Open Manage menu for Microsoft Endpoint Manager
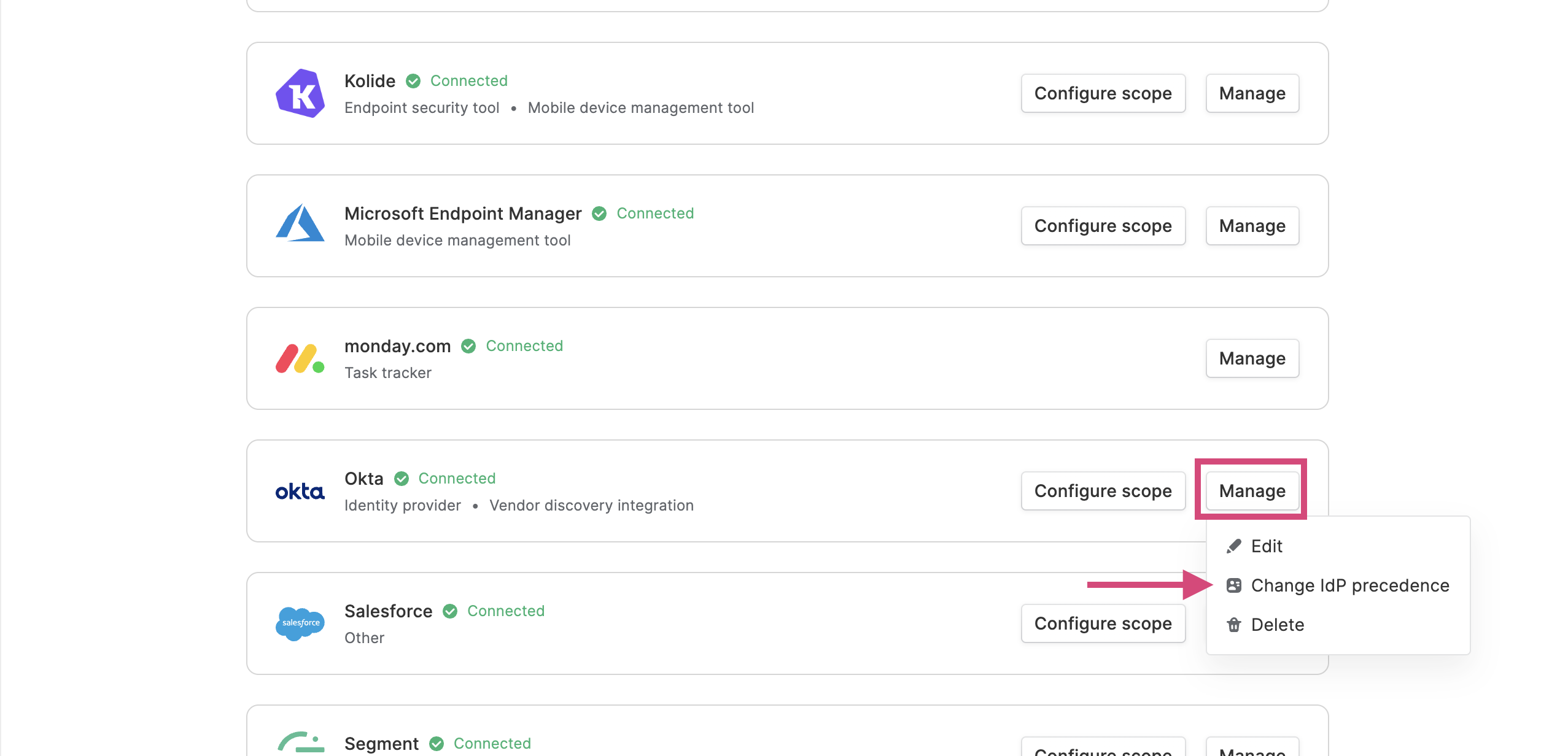This screenshot has height=756, width=1568. coord(1252,226)
